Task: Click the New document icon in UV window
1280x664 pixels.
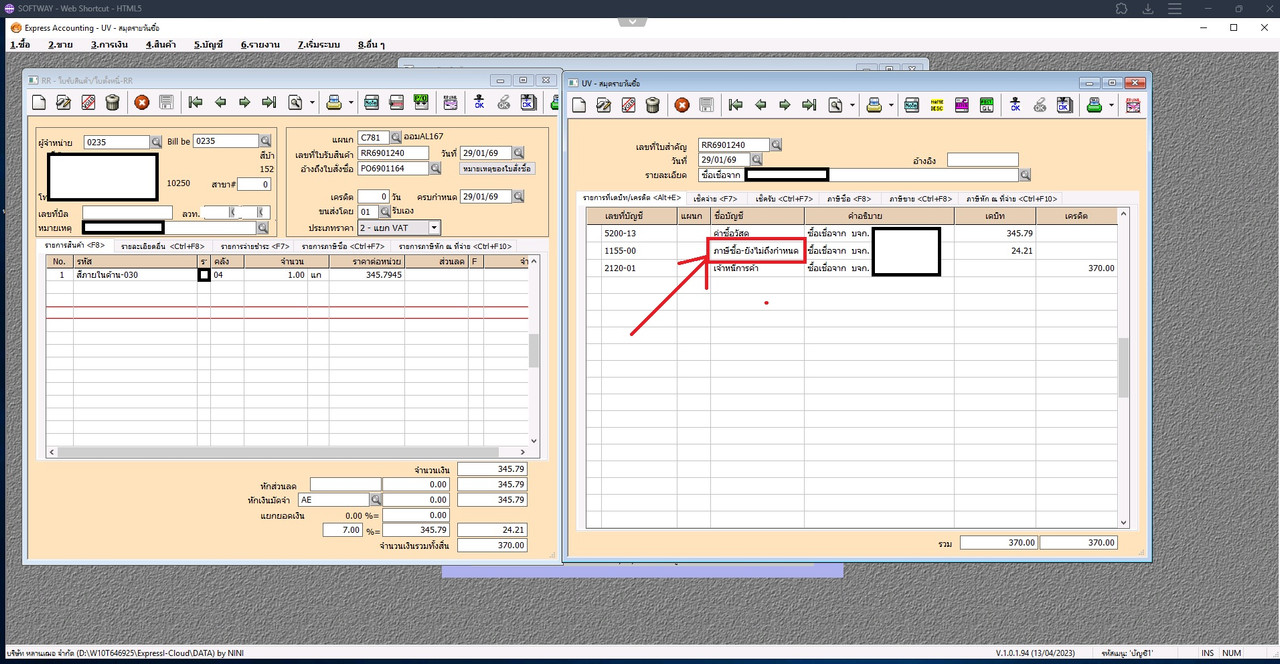Action: pyautogui.click(x=580, y=105)
